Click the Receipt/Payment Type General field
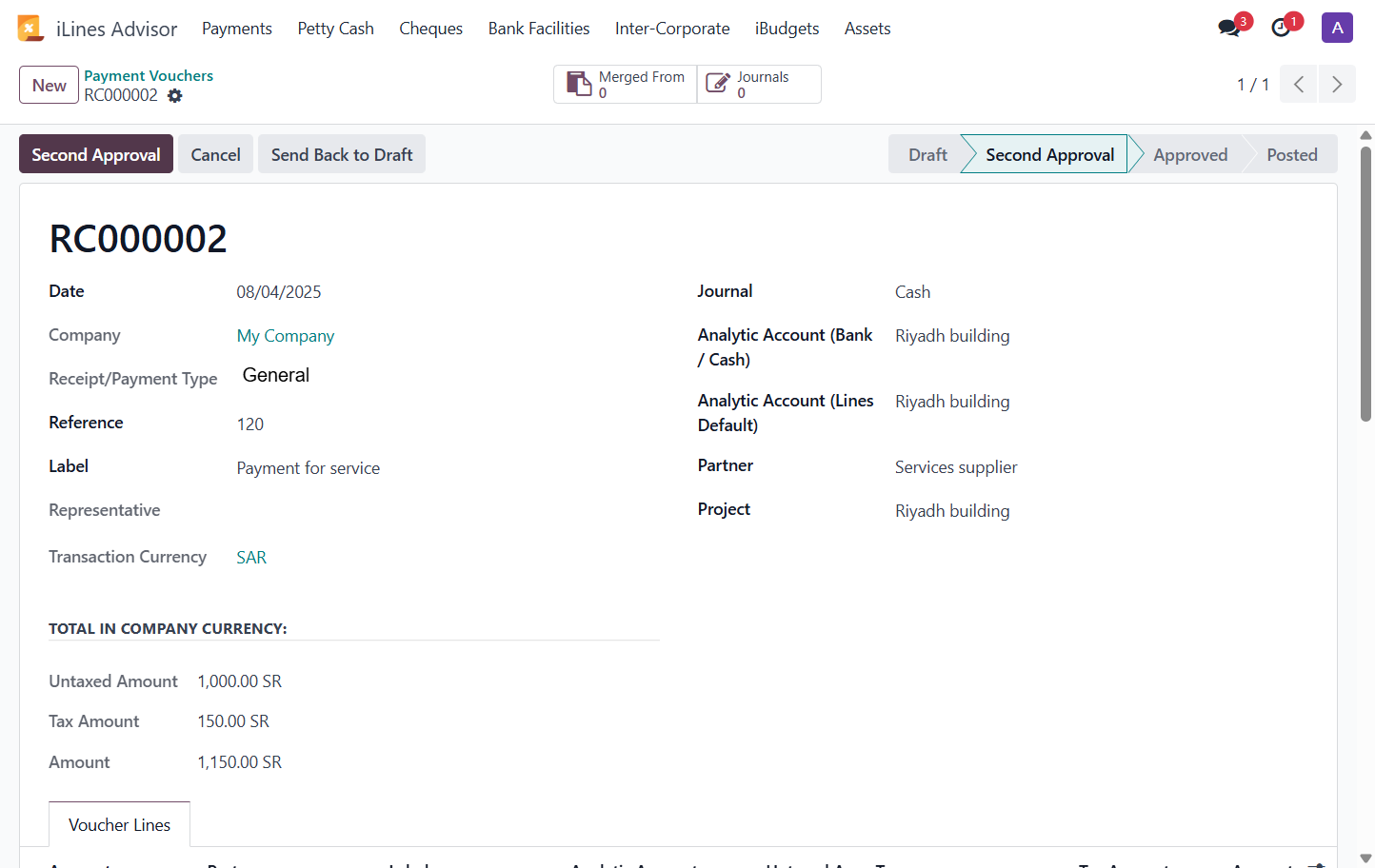This screenshot has height=868, width=1375. (x=276, y=375)
